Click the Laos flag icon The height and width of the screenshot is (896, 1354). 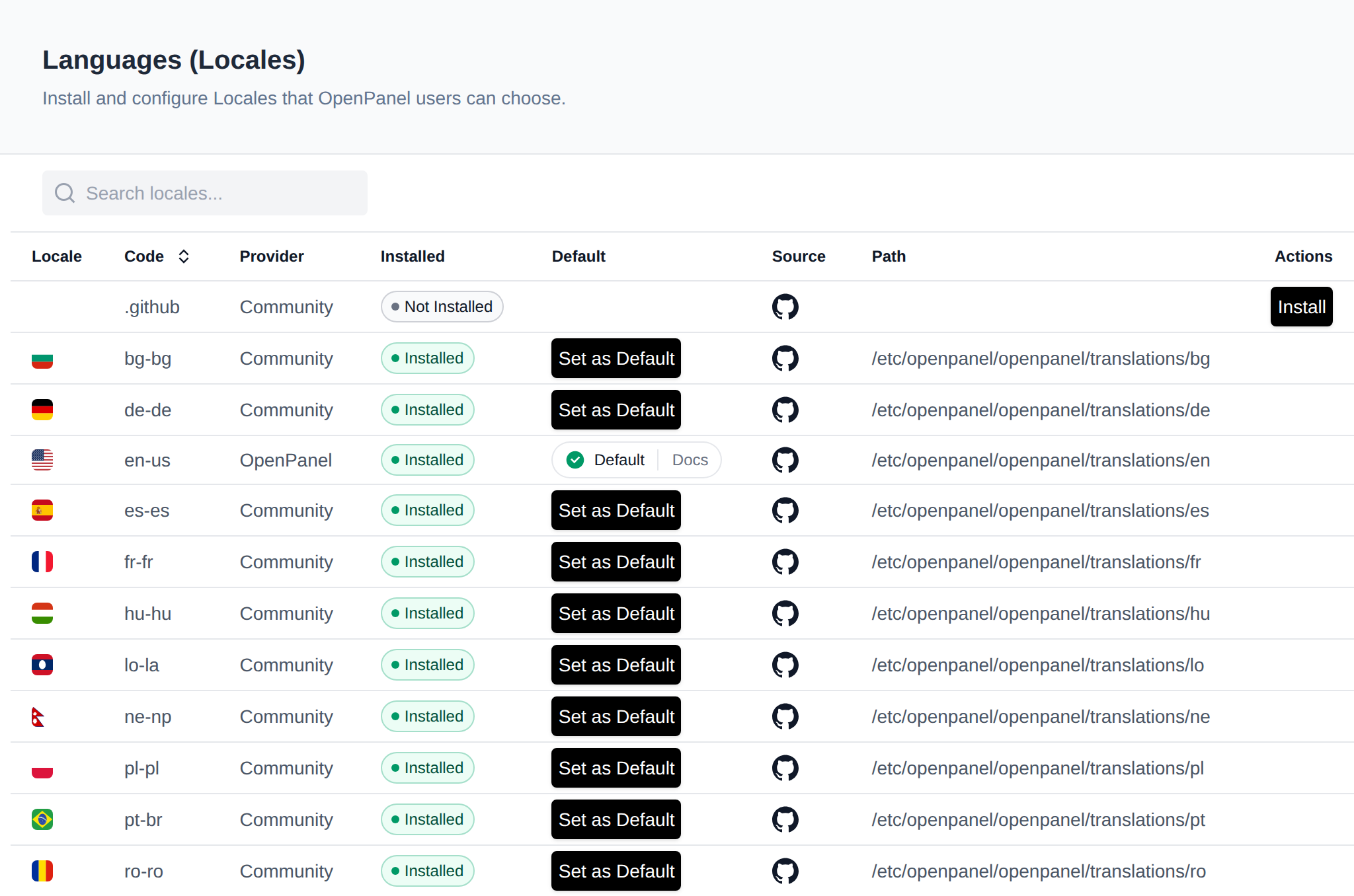42,665
